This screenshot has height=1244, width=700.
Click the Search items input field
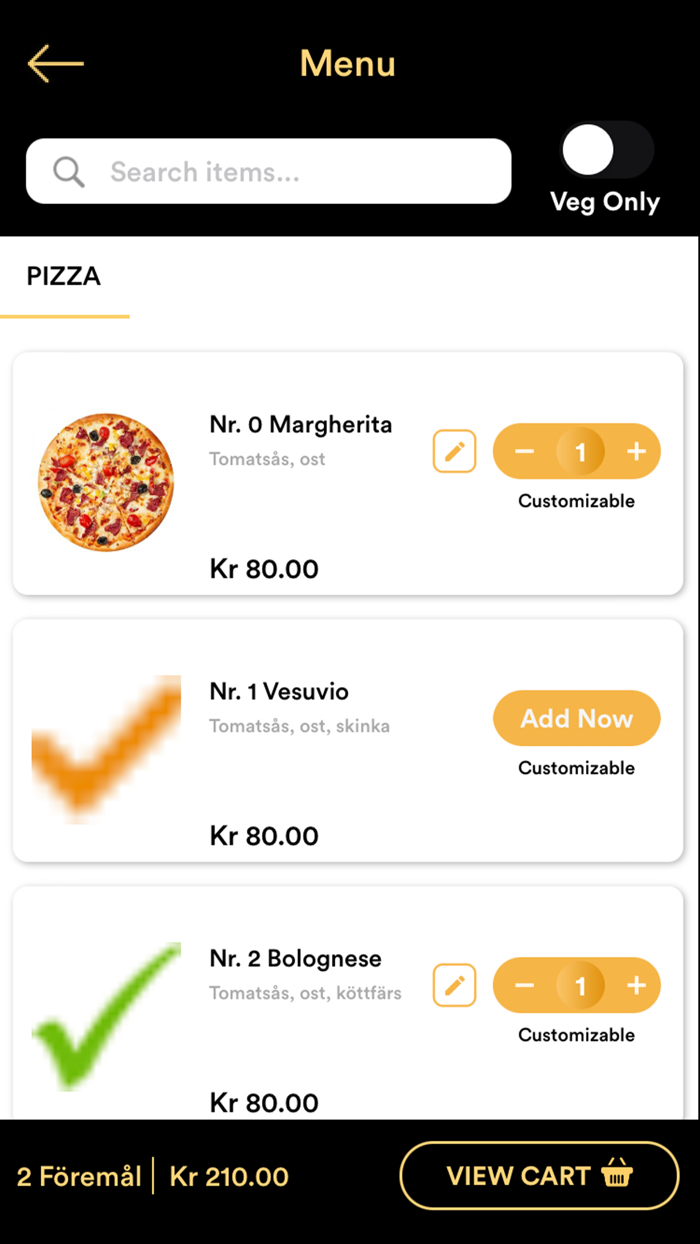point(268,171)
